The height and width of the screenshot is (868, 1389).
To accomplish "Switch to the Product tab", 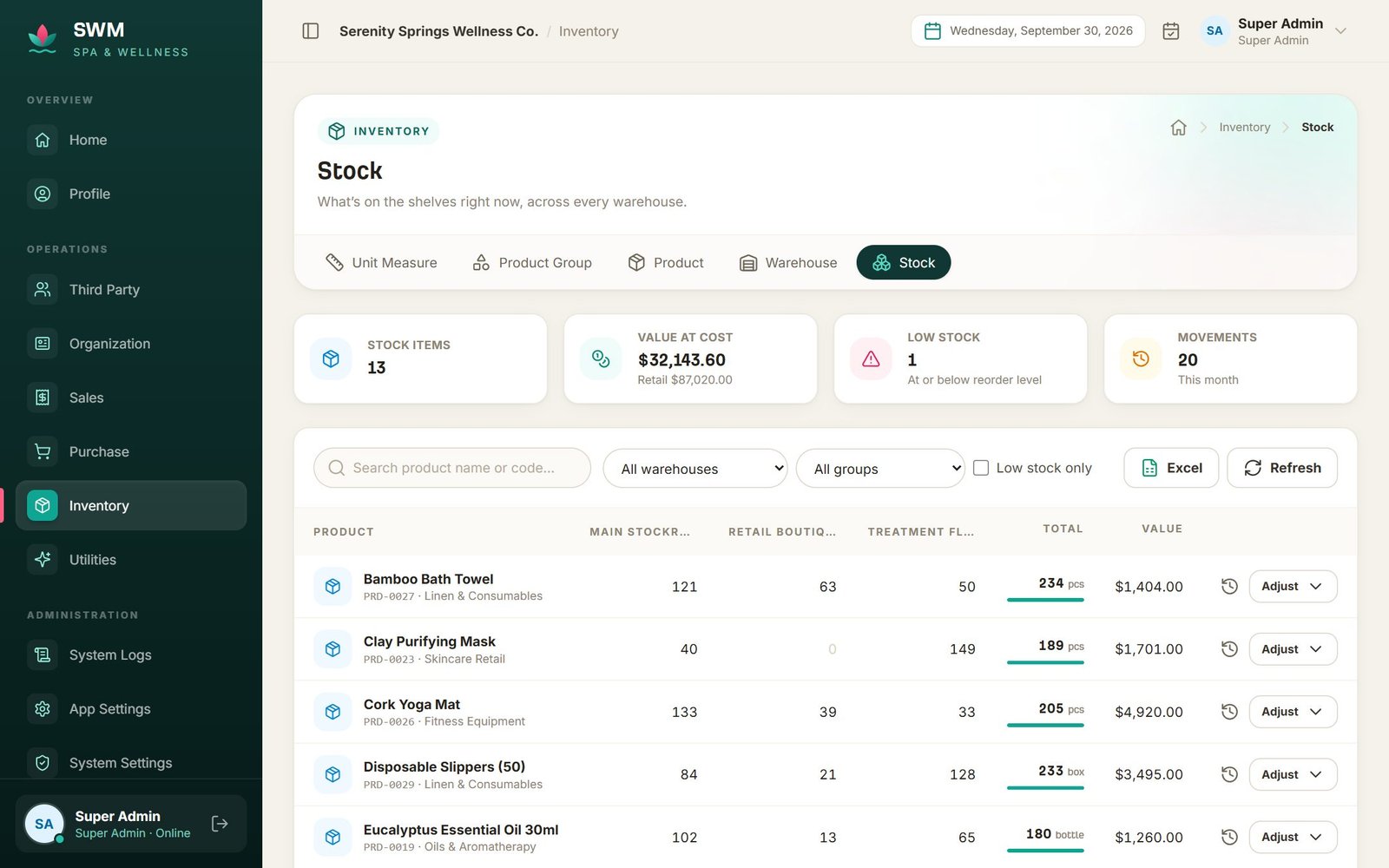I will [666, 263].
